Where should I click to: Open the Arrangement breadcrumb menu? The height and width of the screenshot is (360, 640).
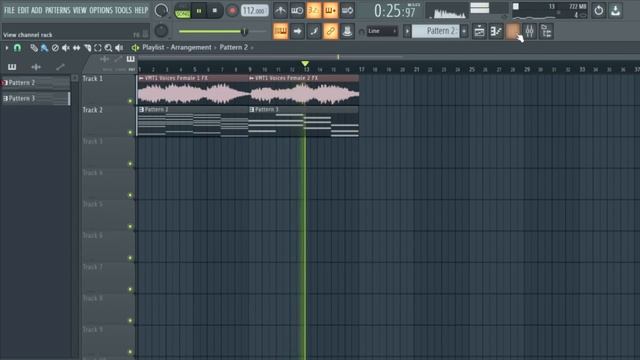tap(191, 47)
